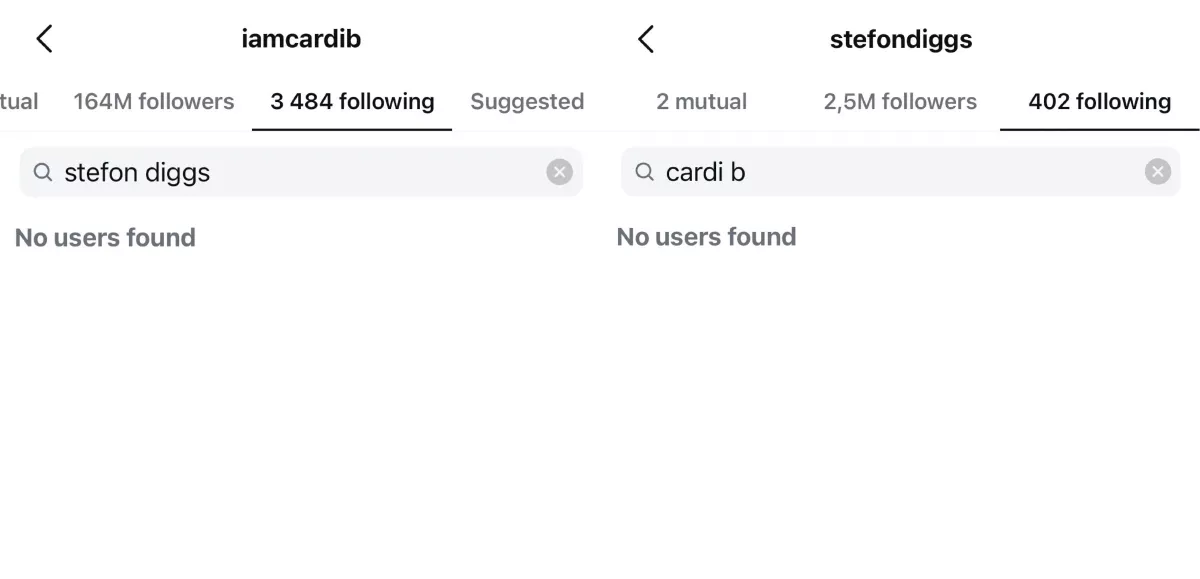Clear the 'stefon diggs' search query
The height and width of the screenshot is (579, 1200).
click(559, 171)
